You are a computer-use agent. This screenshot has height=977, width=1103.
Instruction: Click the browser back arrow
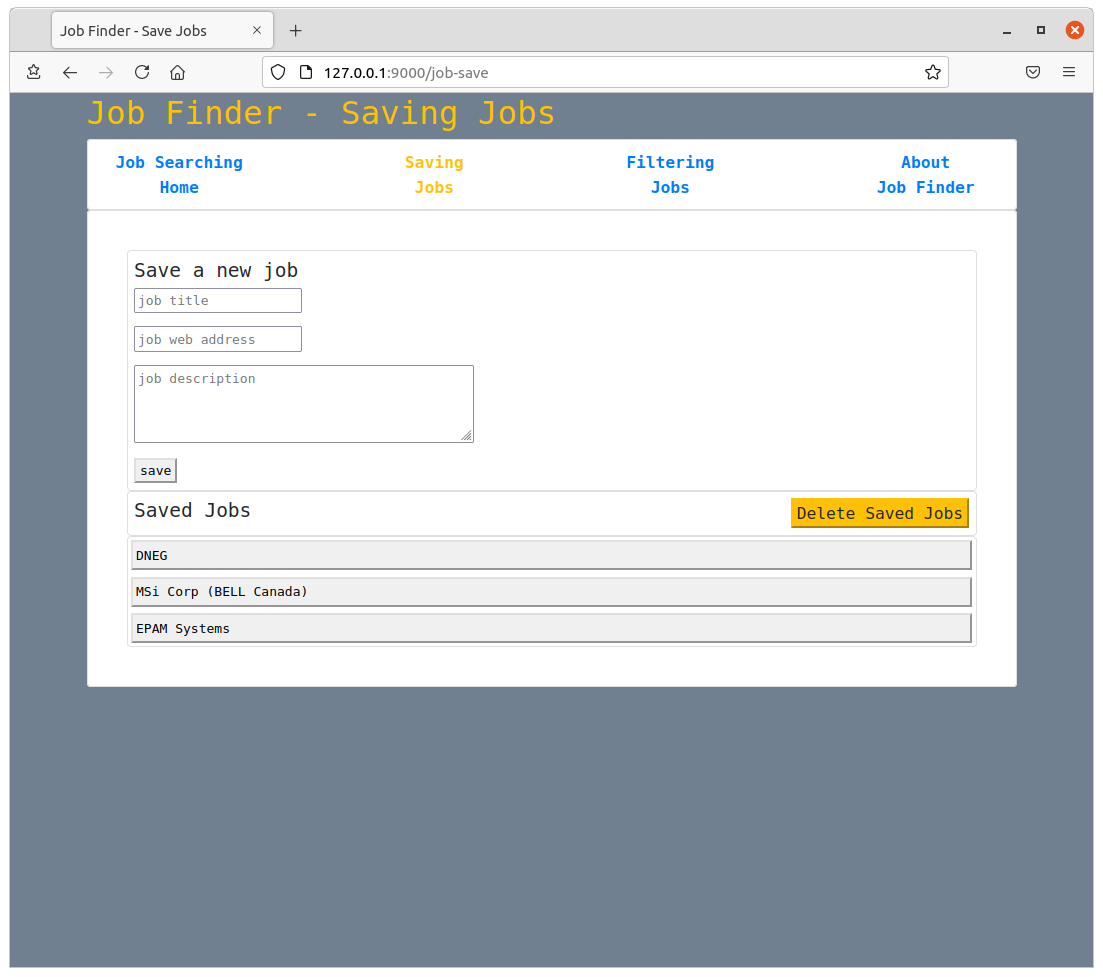pos(69,72)
